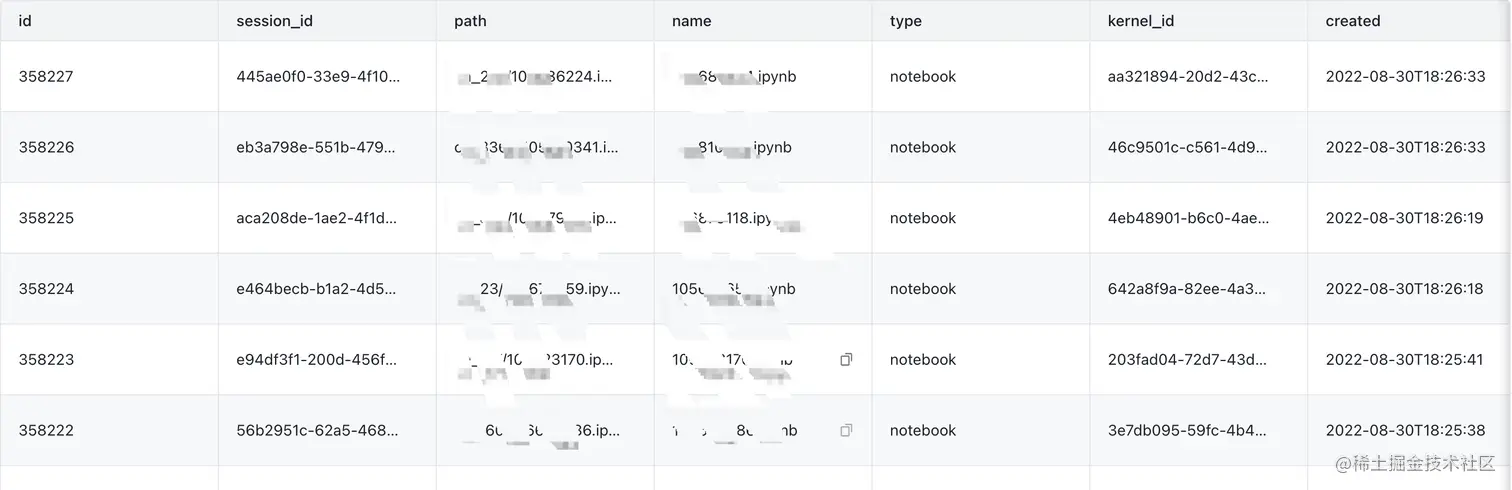Click session_id cell starting with eb3a798e
The width and height of the screenshot is (1512, 490).
[318, 147]
